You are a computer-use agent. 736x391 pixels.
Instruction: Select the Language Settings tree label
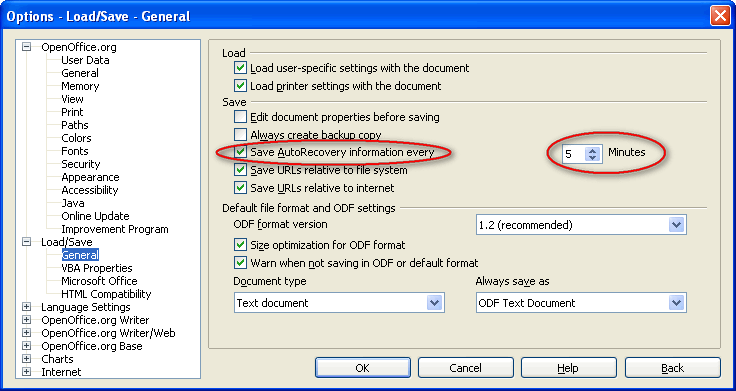[86, 307]
